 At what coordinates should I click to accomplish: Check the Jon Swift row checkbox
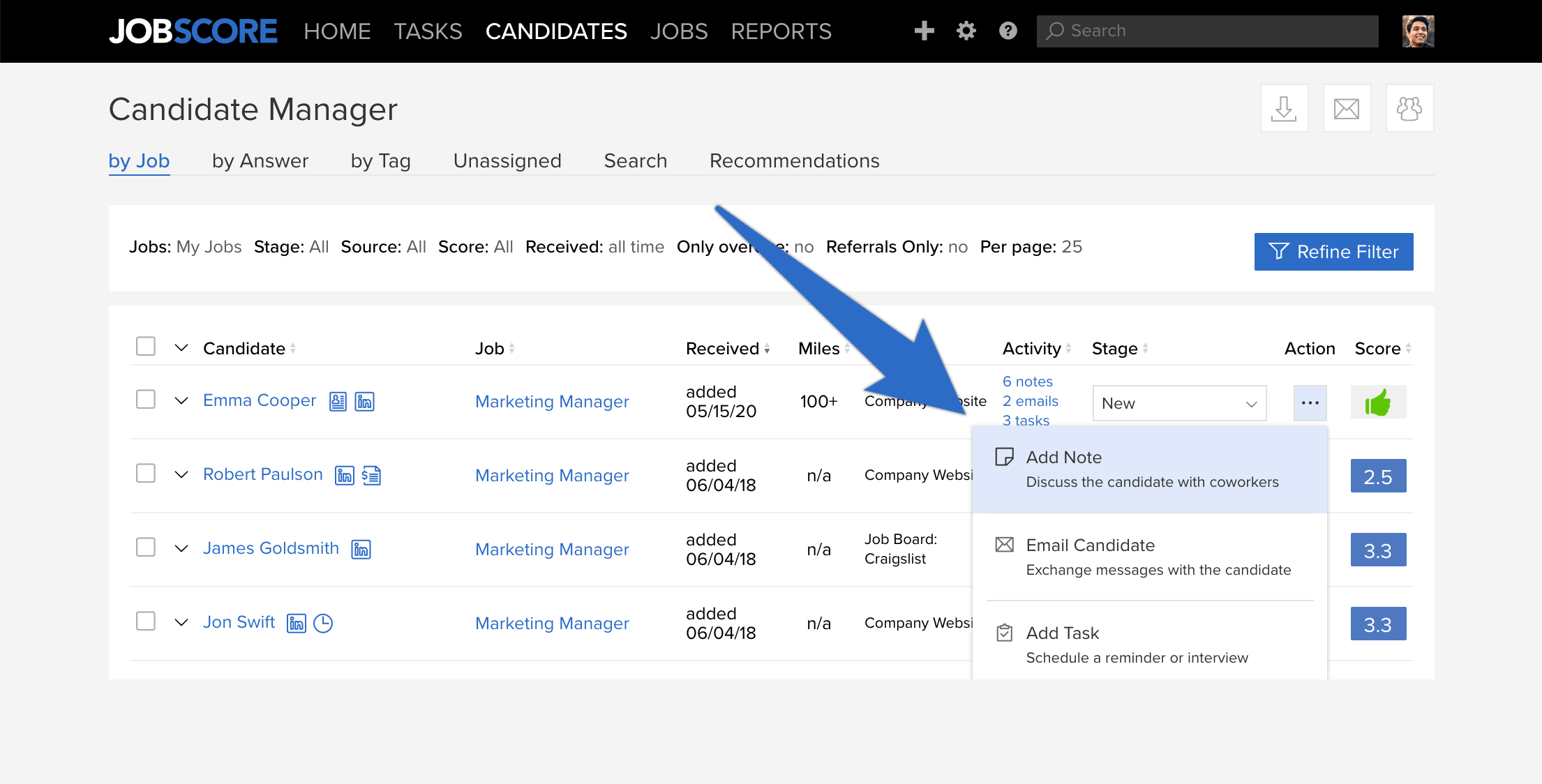(x=145, y=621)
